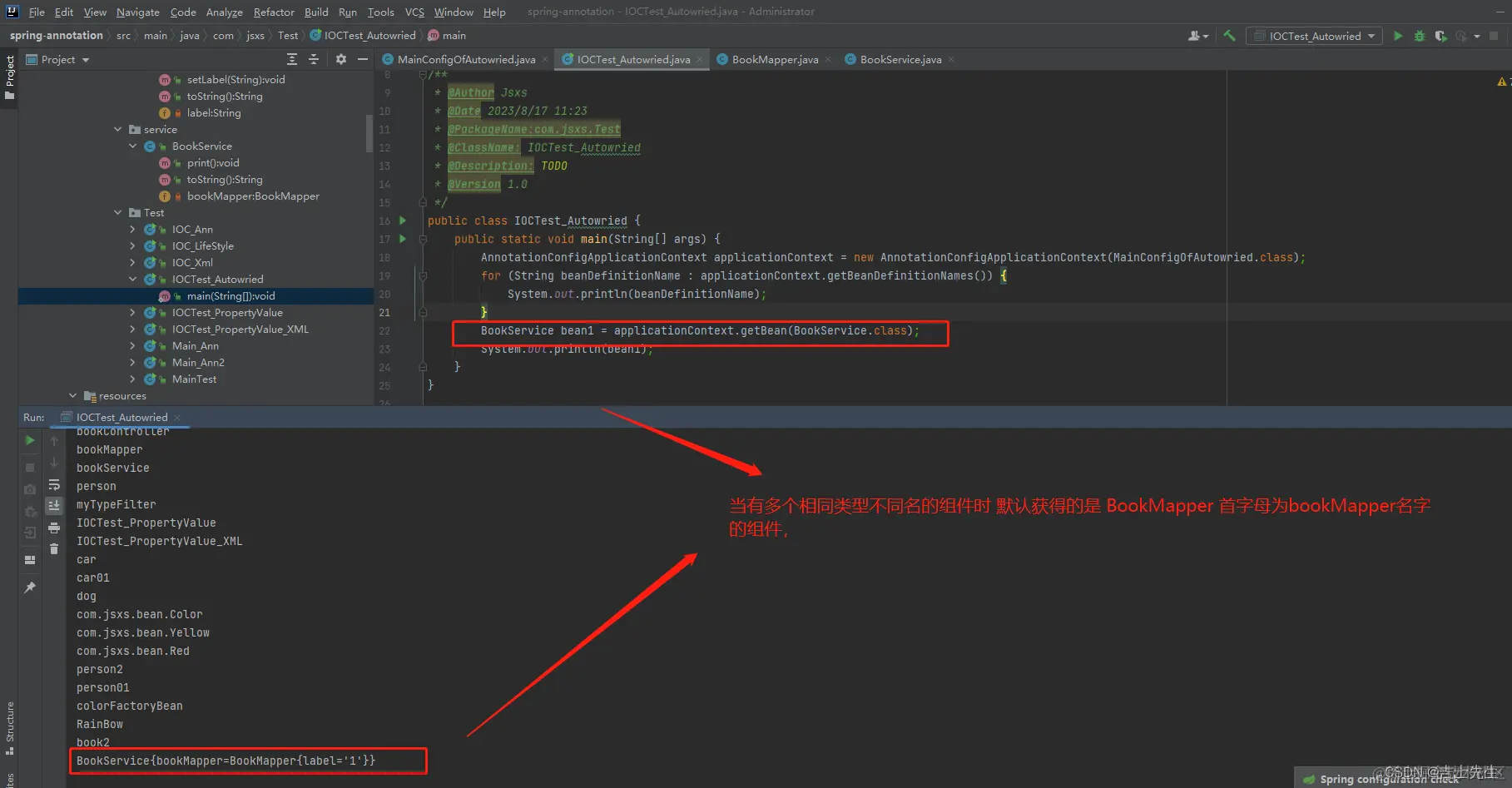
Task: Click the run gutter icon beside class line 16
Action: pyautogui.click(x=403, y=221)
